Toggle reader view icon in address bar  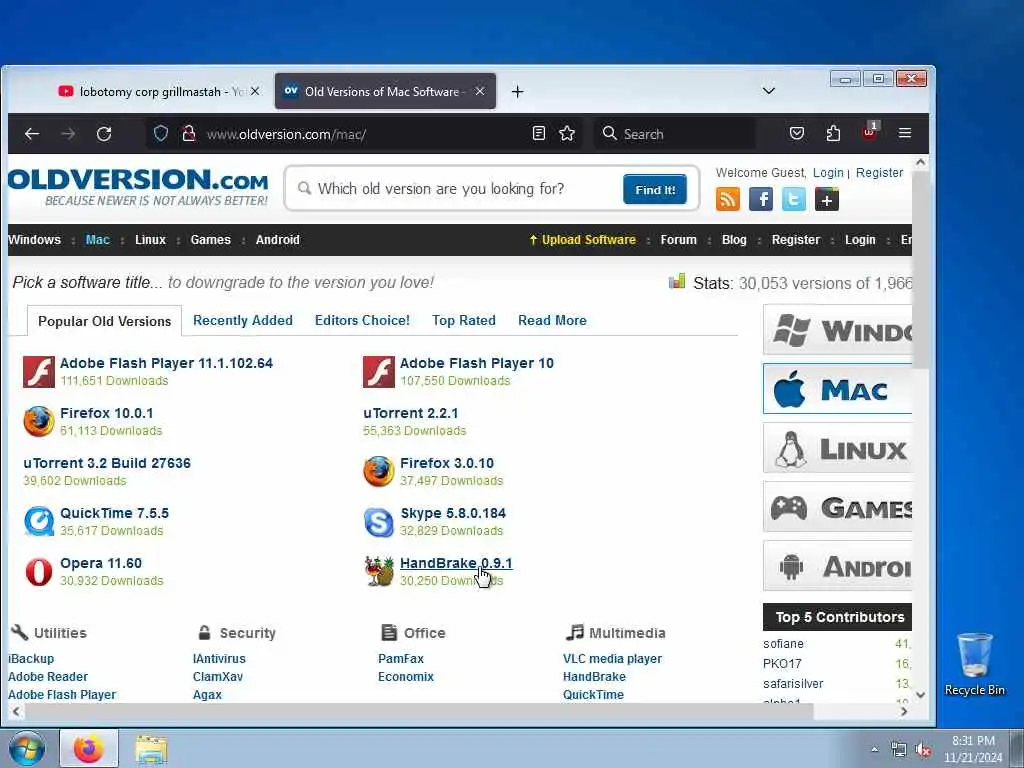[539, 134]
